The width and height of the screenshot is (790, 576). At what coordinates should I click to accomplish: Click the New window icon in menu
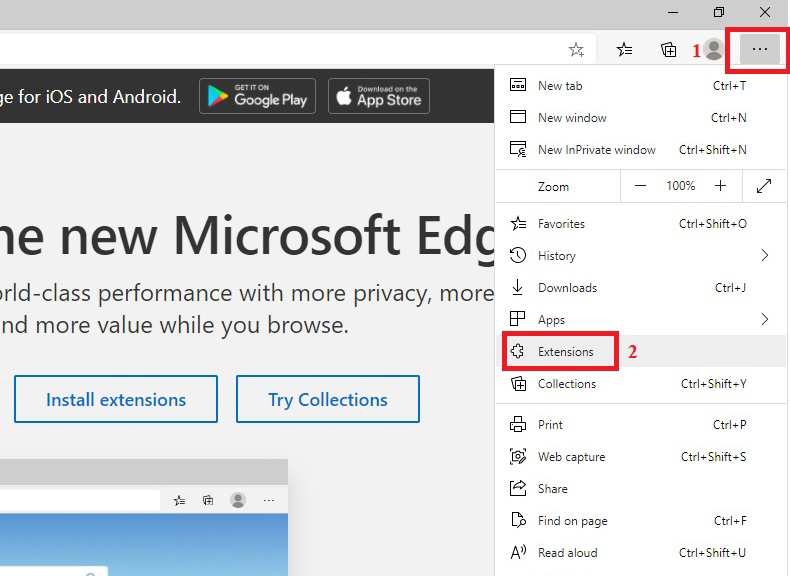(518, 117)
